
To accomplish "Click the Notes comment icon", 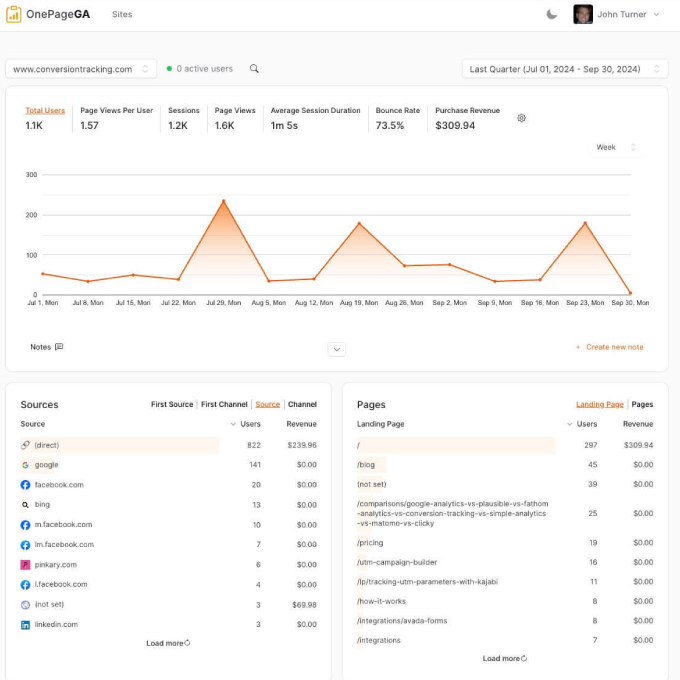I will point(59,347).
